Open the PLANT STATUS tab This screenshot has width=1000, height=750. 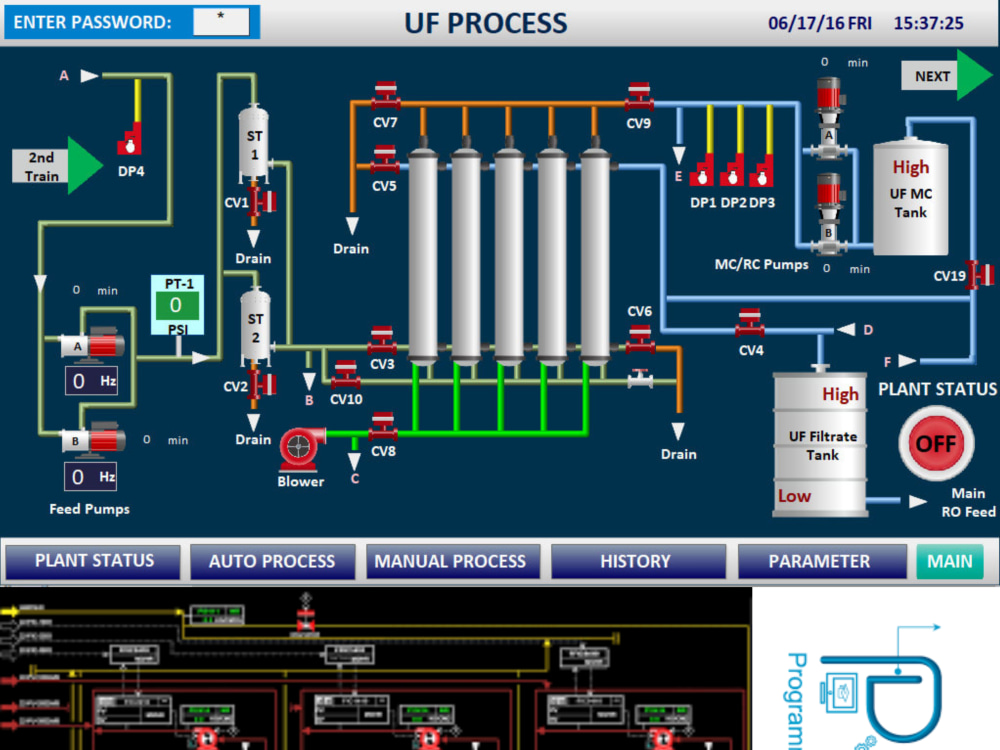[x=94, y=561]
